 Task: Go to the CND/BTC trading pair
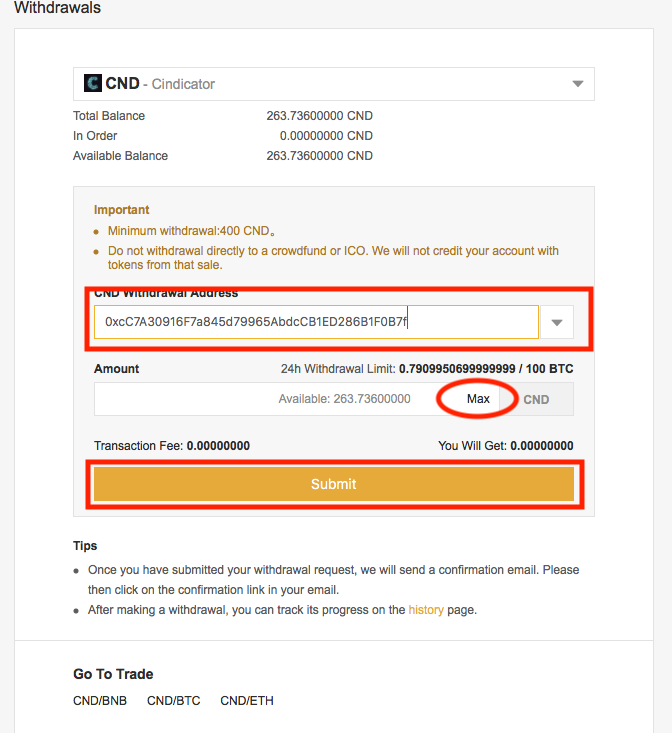pyautogui.click(x=173, y=701)
